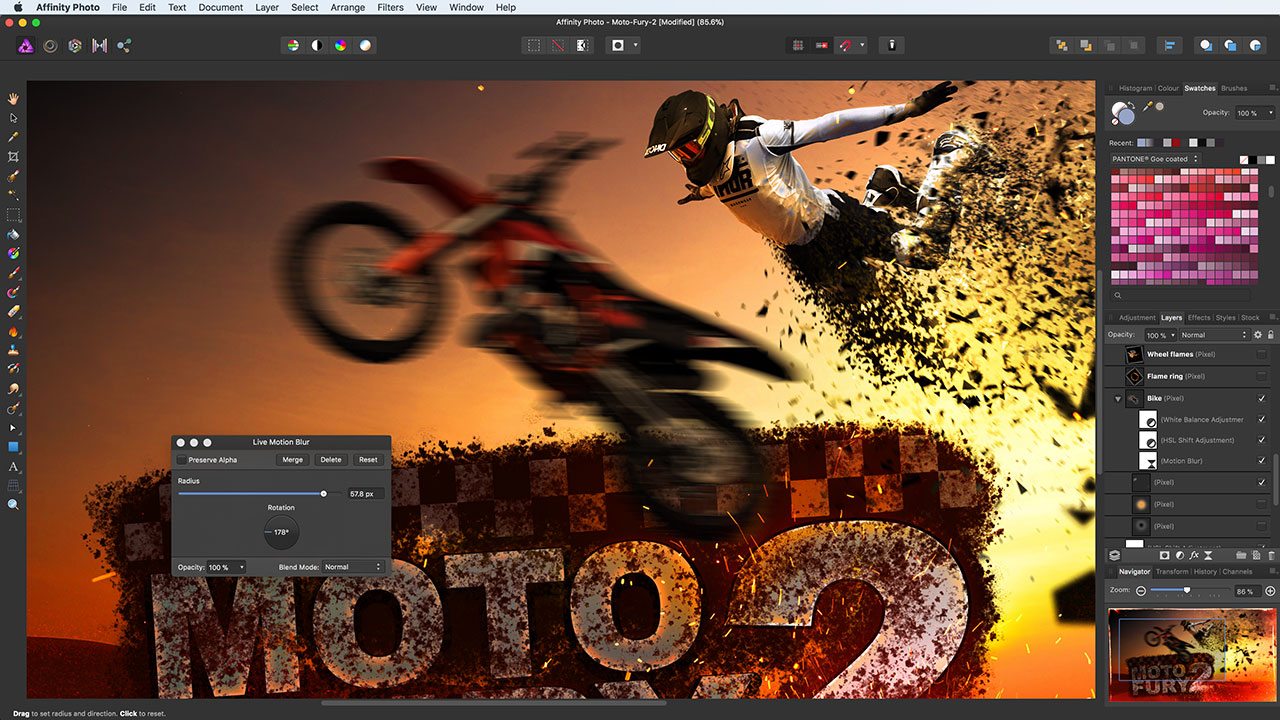Delete layer using the trash icon
Screen dimensions: 1280x720
(1271, 555)
